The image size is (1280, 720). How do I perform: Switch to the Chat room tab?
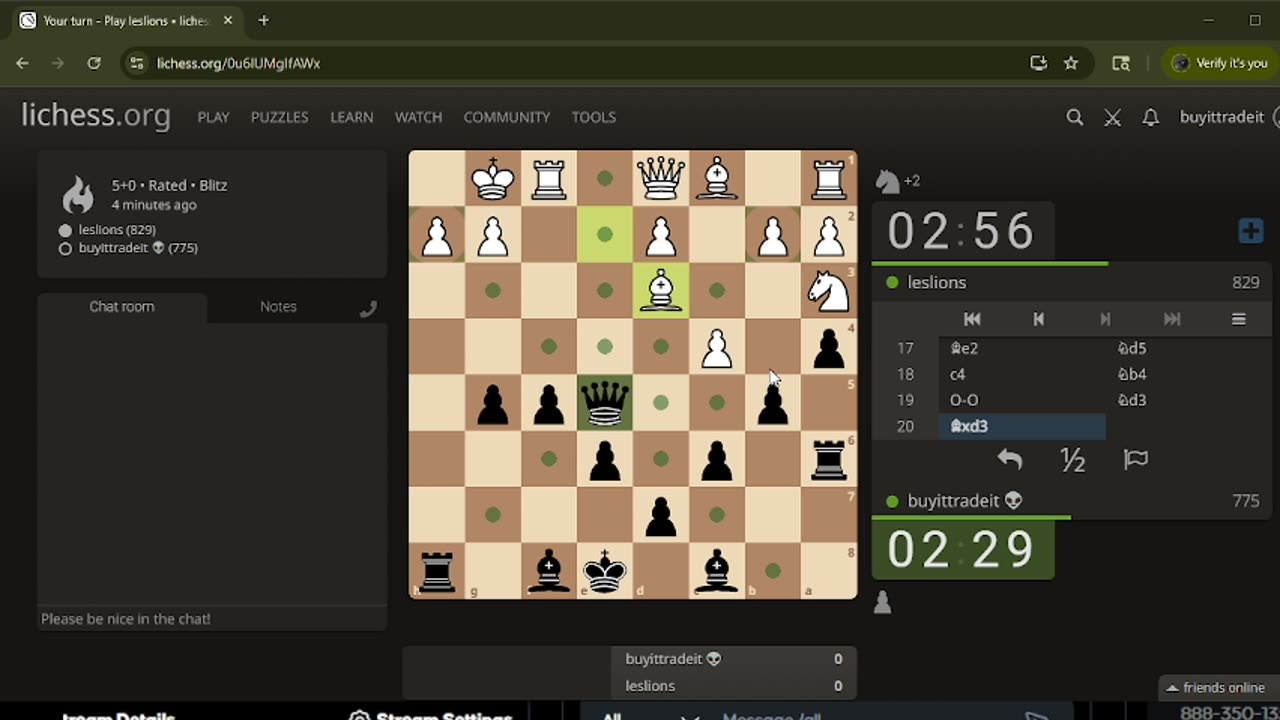click(x=122, y=307)
